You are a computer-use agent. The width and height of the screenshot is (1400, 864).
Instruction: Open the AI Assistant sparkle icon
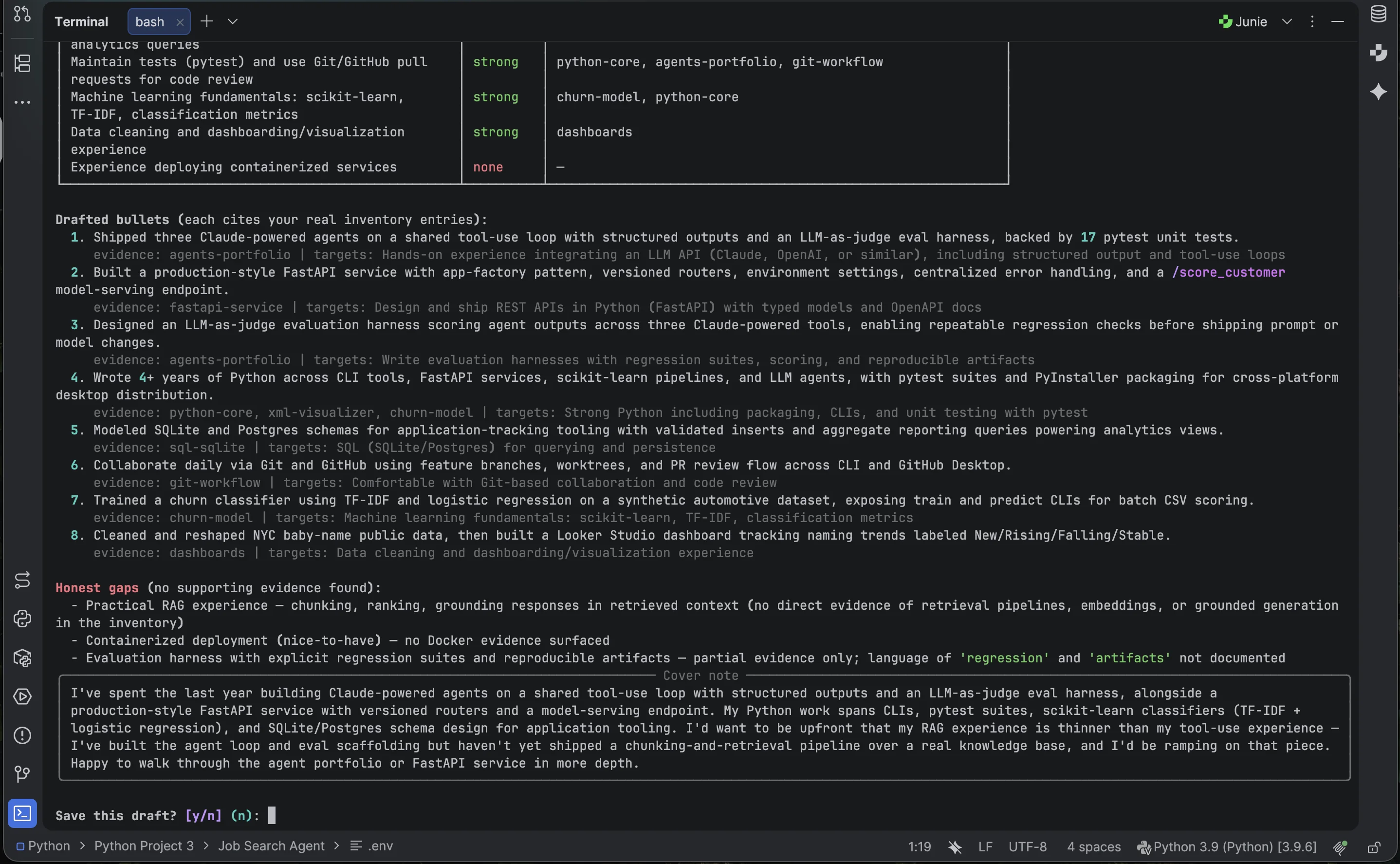coord(1378,92)
